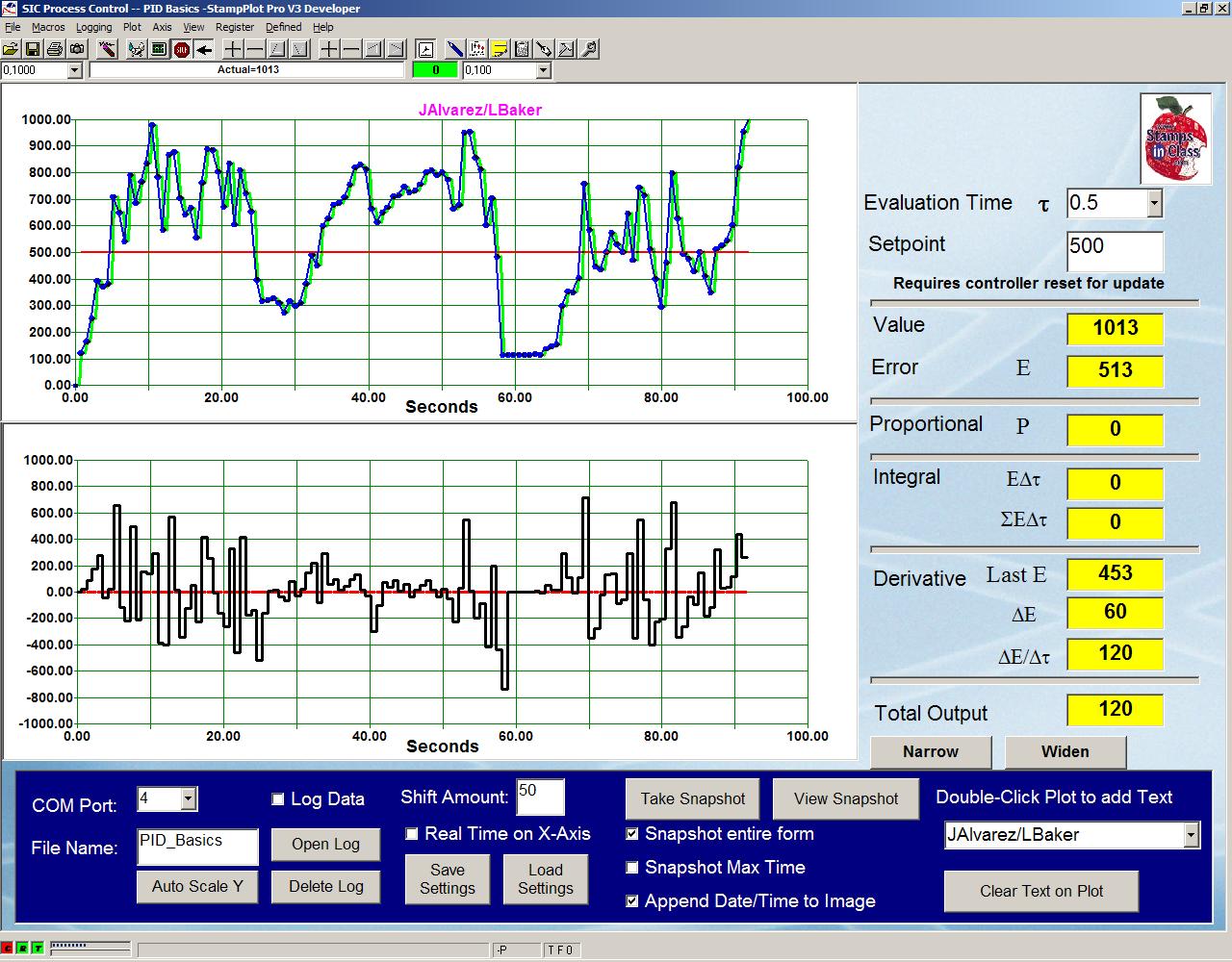Image resolution: width=1232 pixels, height=962 pixels.
Task: Click the scatter points toolbar icon
Action: coord(477,49)
